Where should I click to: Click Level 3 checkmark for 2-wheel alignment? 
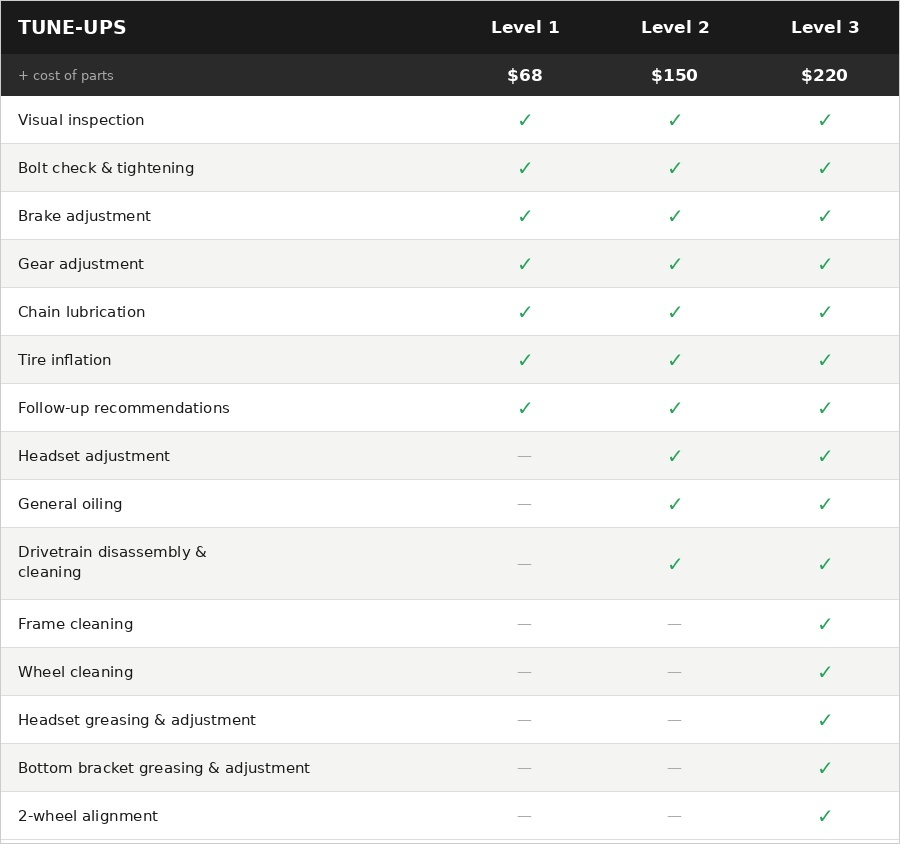pos(825,816)
